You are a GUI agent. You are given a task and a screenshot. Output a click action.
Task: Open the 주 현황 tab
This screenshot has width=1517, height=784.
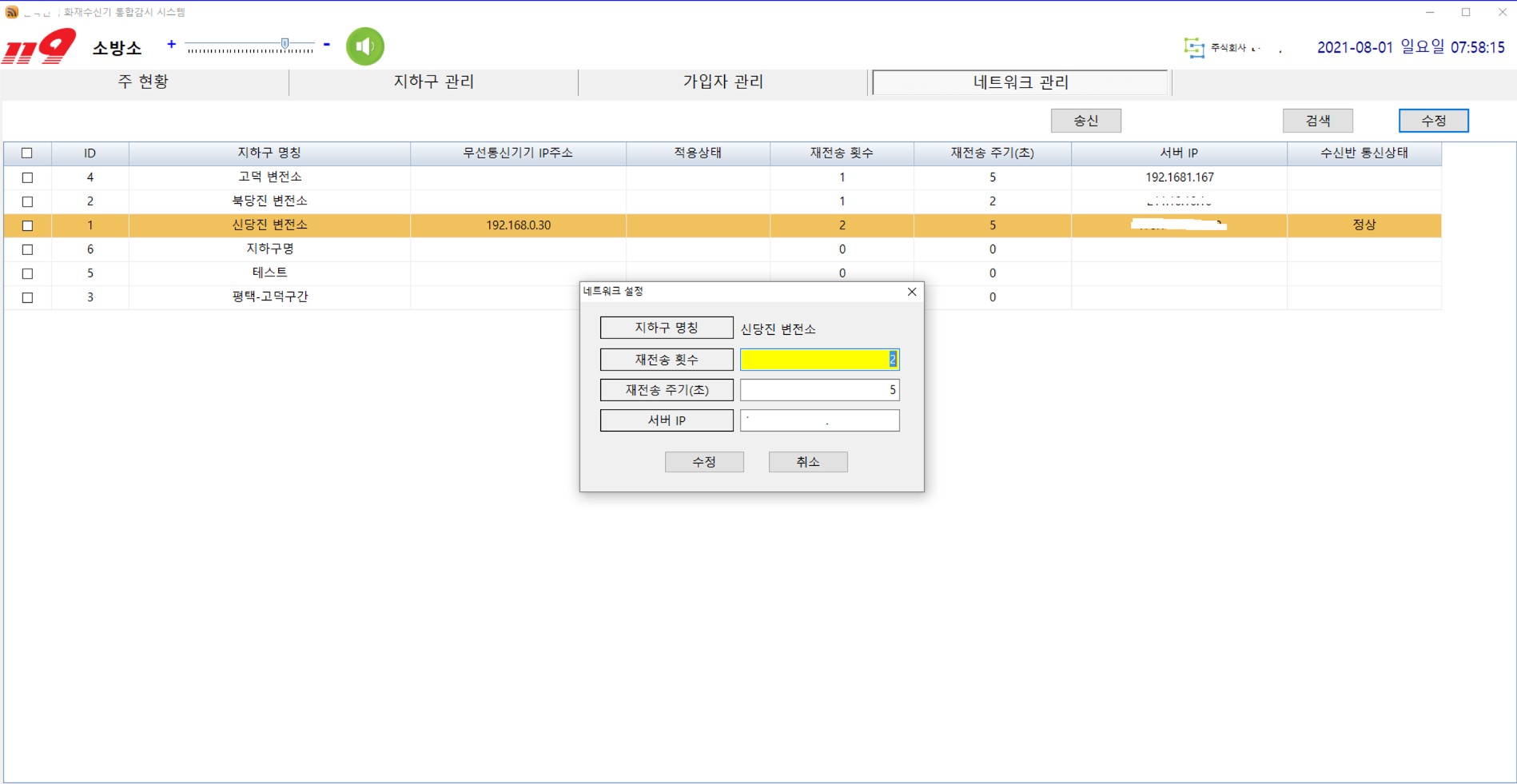144,82
